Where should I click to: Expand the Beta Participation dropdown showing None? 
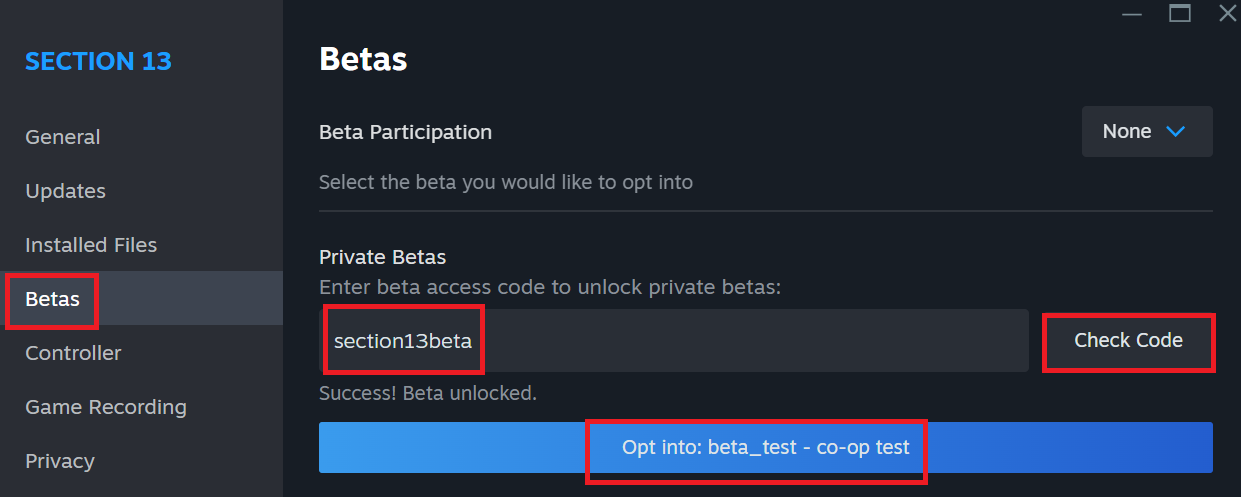1146,132
